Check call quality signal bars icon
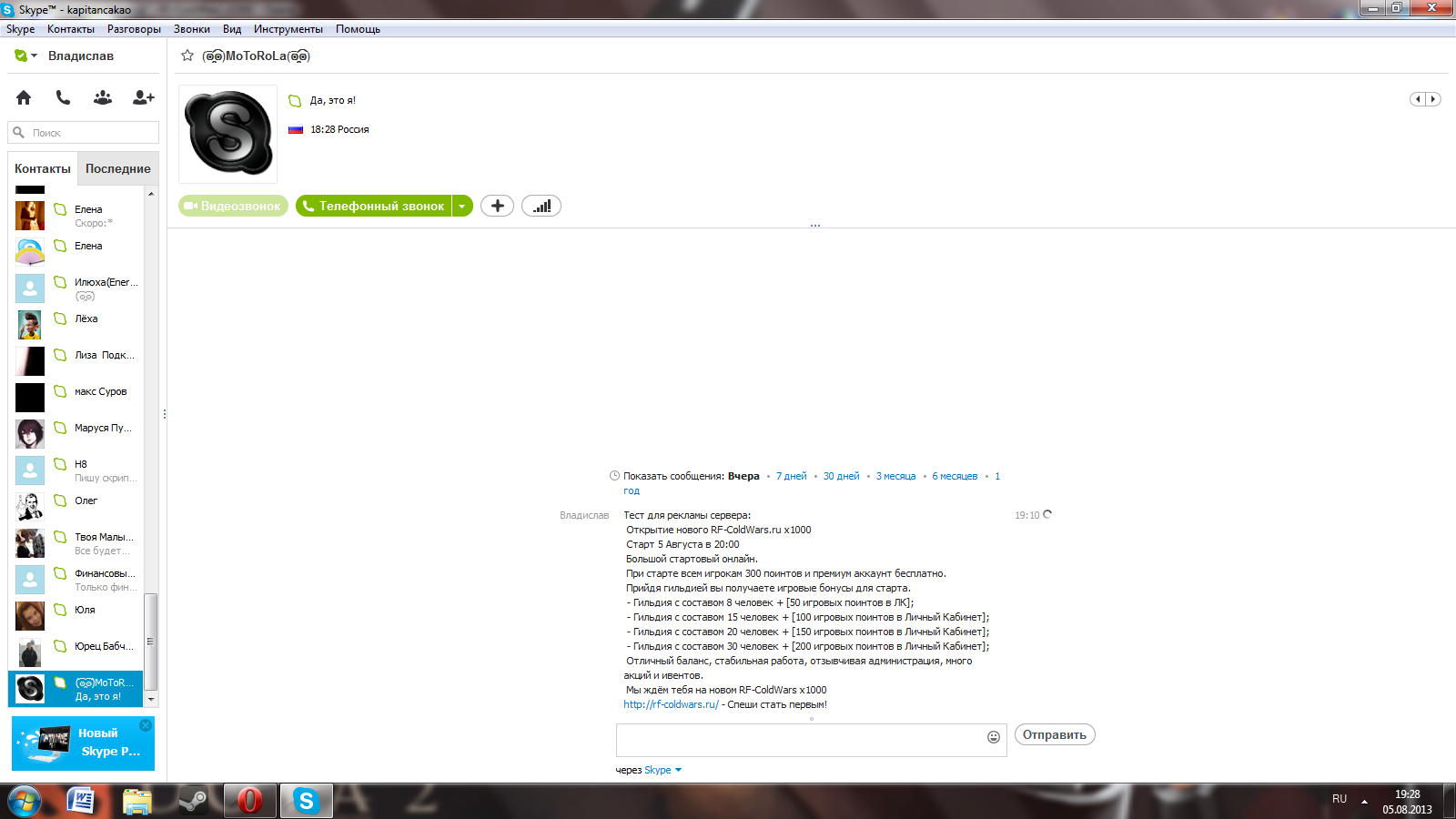 point(541,207)
